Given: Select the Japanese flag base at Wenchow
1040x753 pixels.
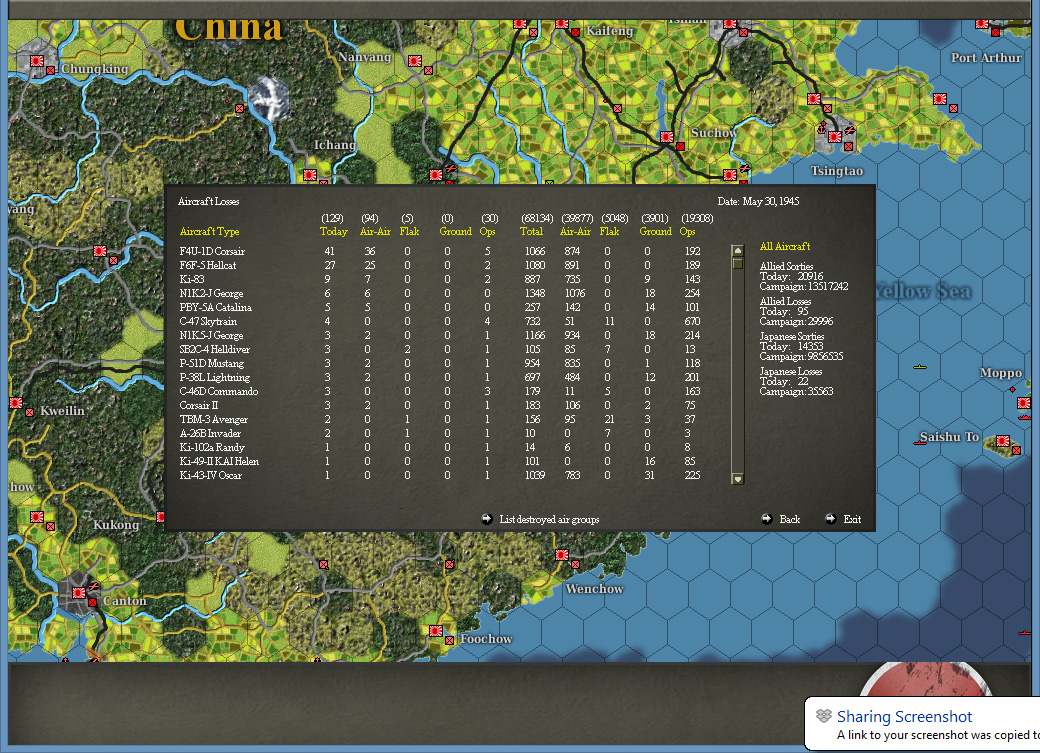Looking at the screenshot, I should pos(562,555).
